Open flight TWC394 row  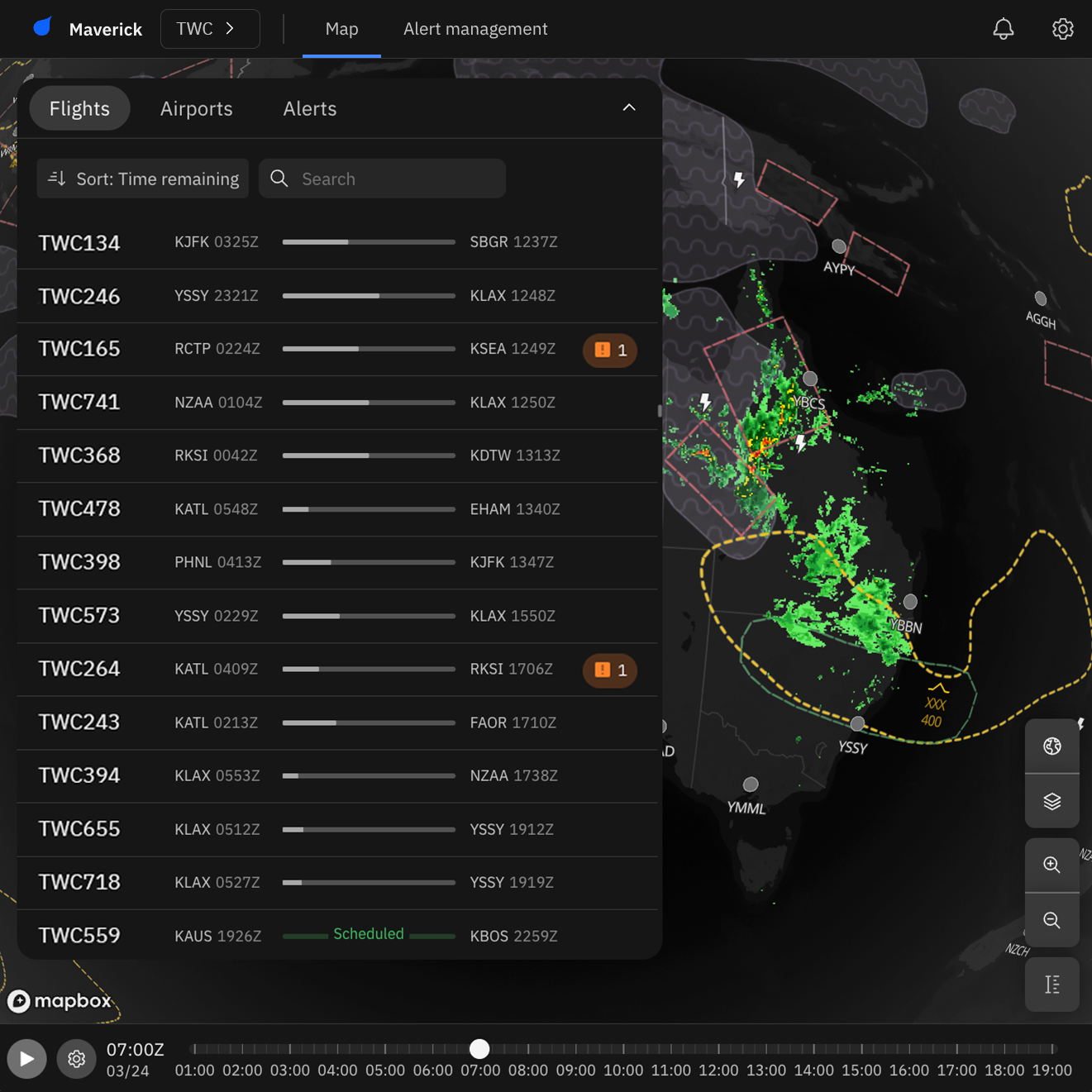click(337, 775)
